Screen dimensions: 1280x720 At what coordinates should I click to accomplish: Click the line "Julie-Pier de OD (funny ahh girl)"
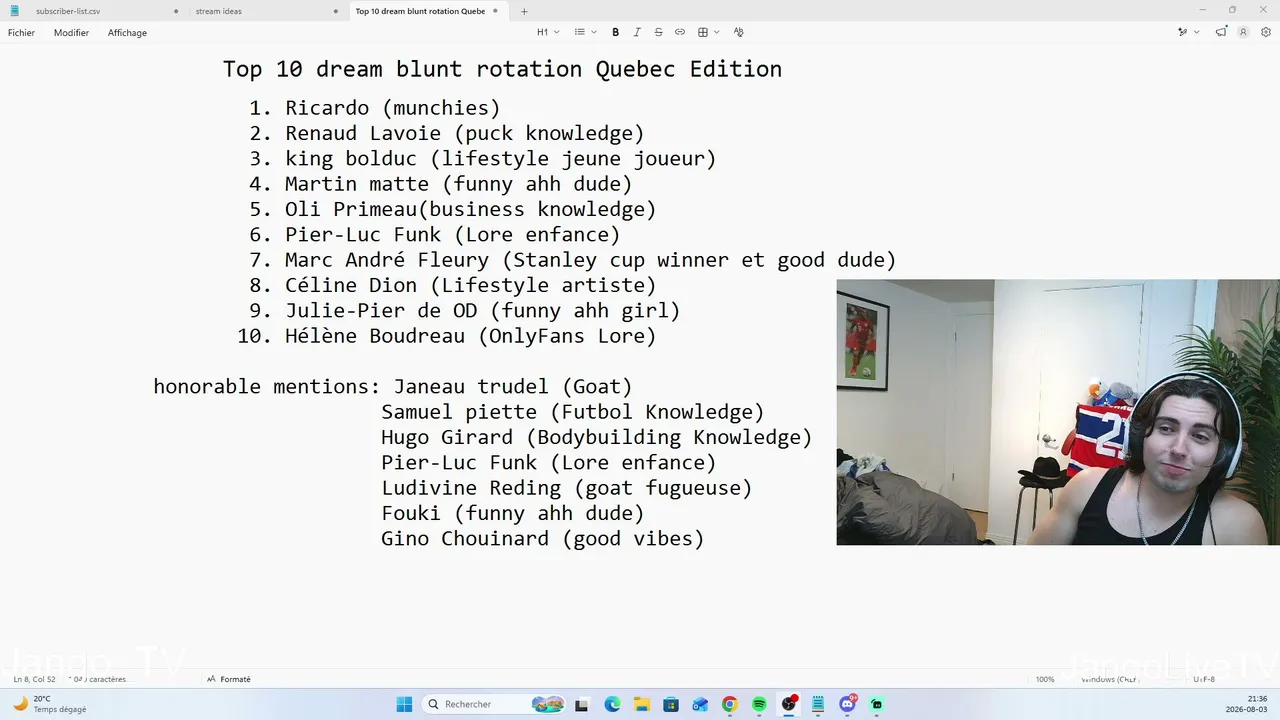[482, 311]
